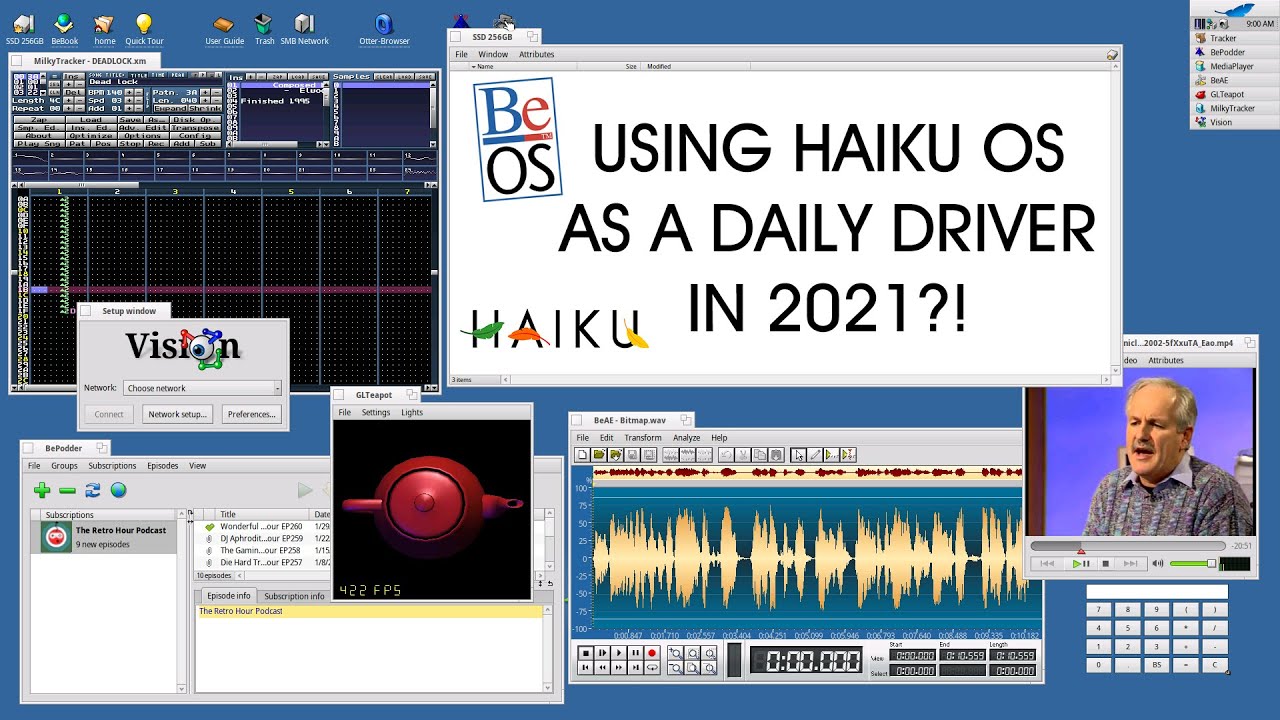Click Disk Op. button in MilkyTracker
1280x720 pixels.
pyautogui.click(x=196, y=120)
